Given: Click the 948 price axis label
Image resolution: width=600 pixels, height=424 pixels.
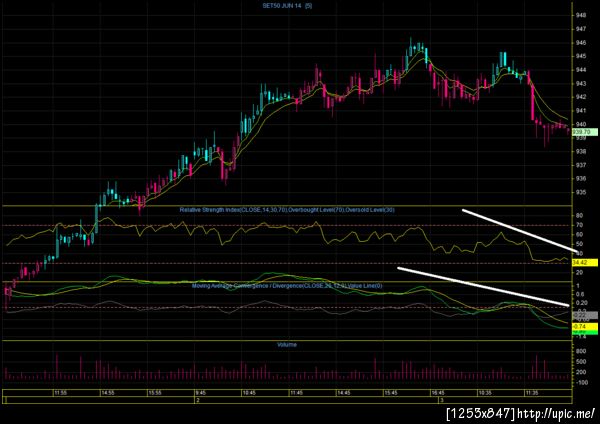Looking at the screenshot, I should coord(580,15).
